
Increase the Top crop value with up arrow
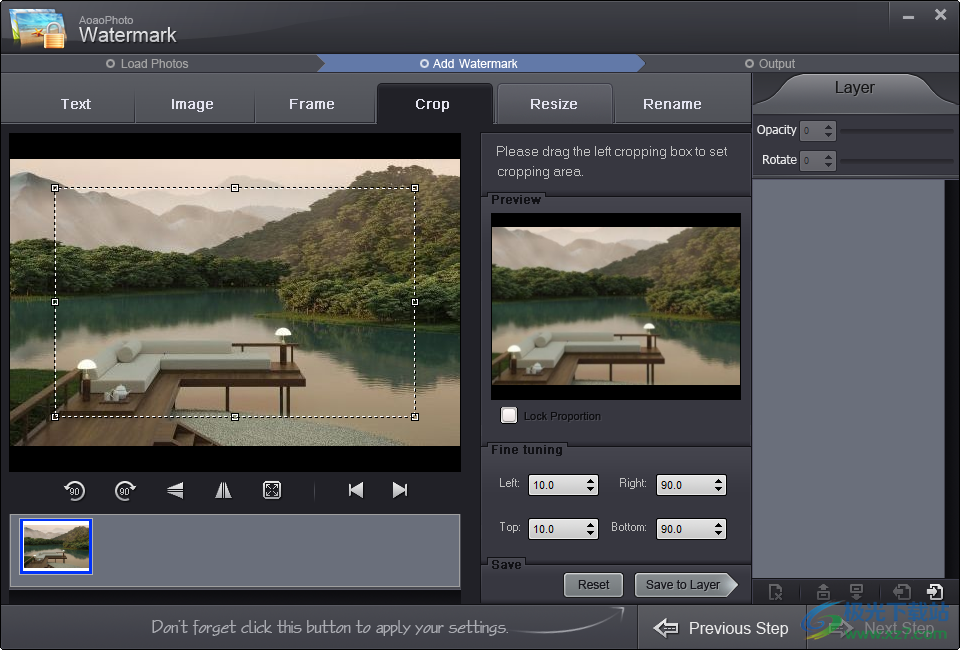click(590, 525)
